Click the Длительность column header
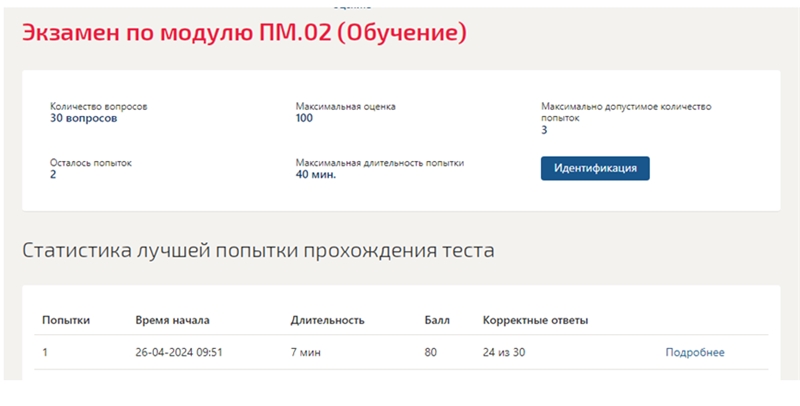Screen dimensions: 800x406 pos(328,320)
